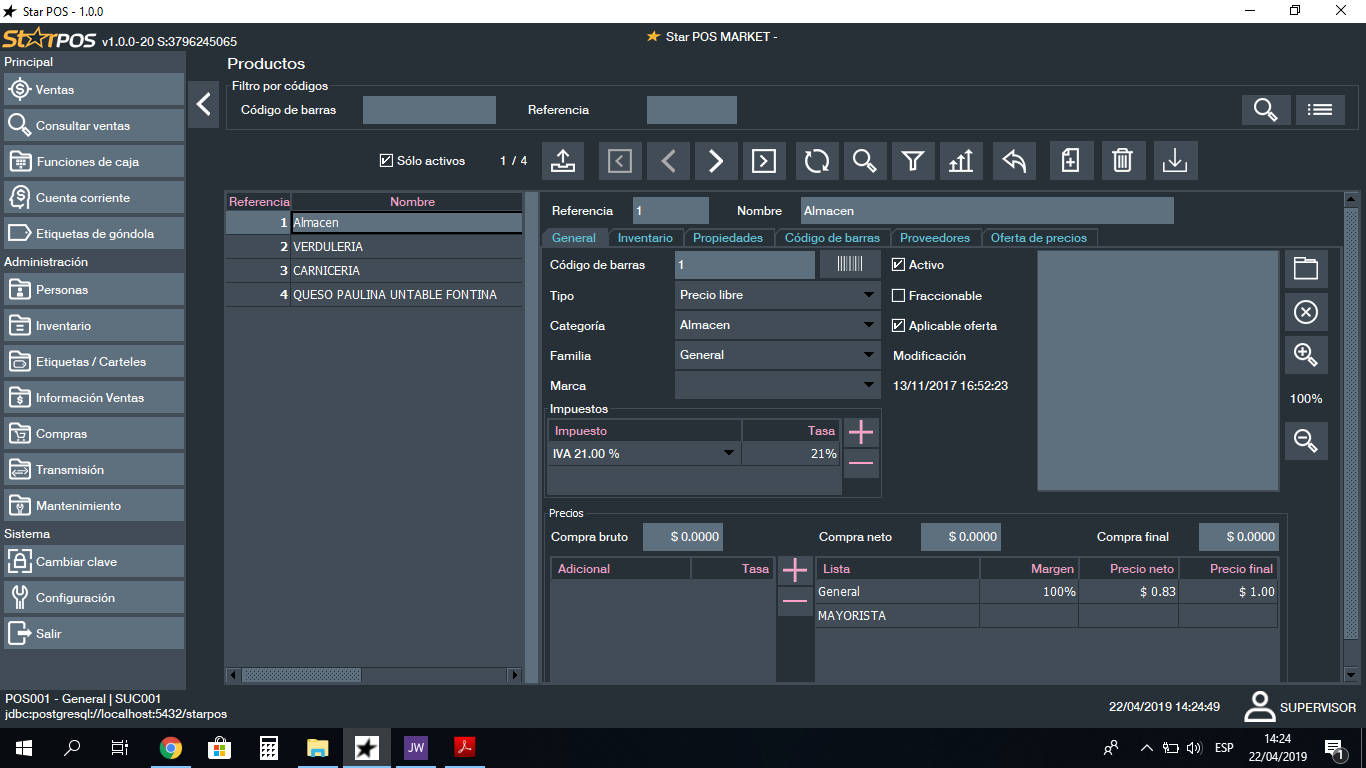This screenshot has width=1366, height=768.
Task: Click the new product document icon
Action: [x=1070, y=161]
